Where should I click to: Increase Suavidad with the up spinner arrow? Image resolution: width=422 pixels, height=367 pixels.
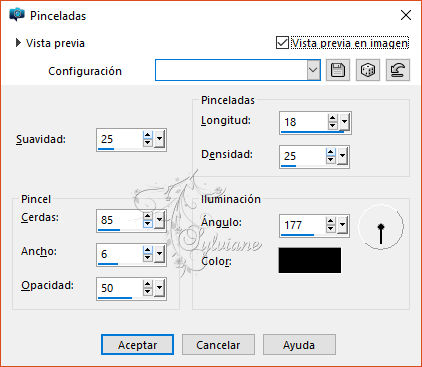147,135
